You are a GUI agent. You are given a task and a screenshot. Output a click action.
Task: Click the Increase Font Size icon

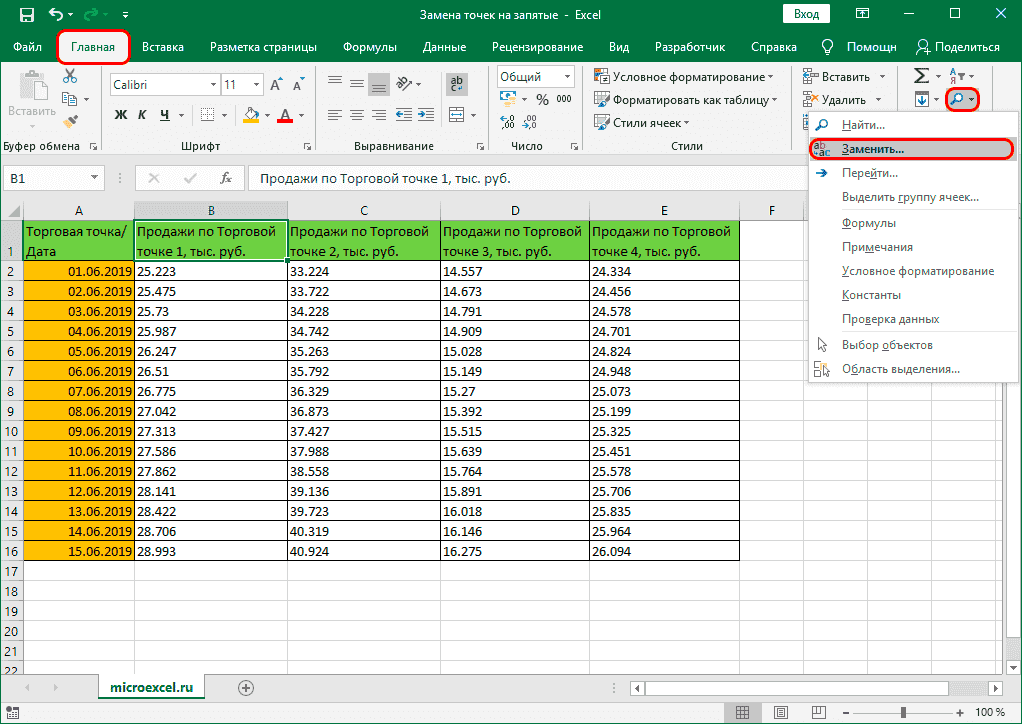point(278,85)
